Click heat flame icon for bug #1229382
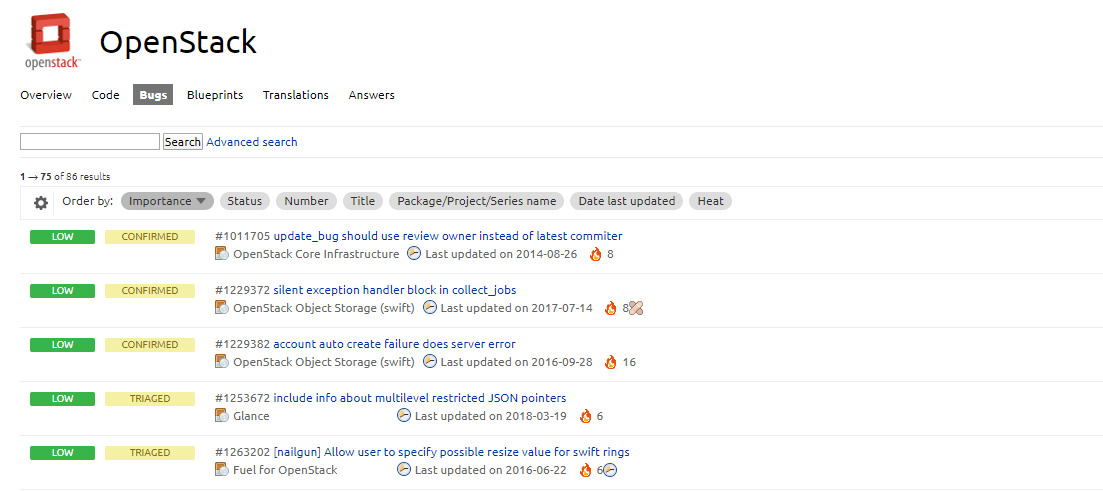Viewport: 1103px width, 492px height. [x=611, y=362]
